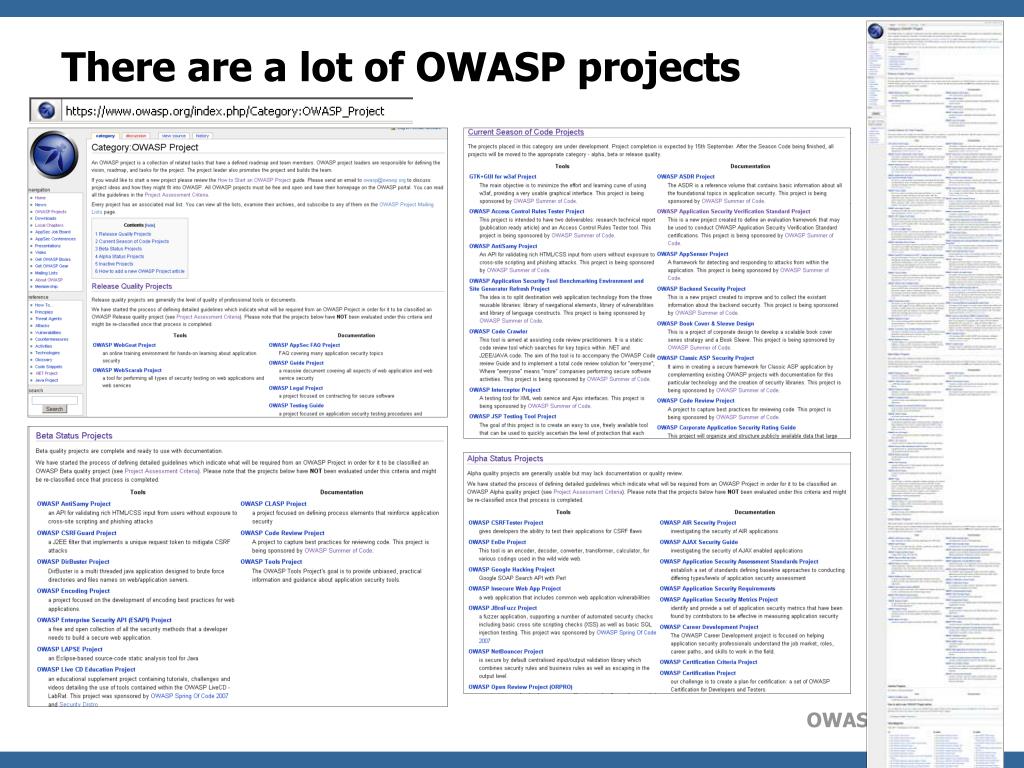Toggle the Contents box hide link
Screen dimensions: 1024x768
tap(150, 225)
